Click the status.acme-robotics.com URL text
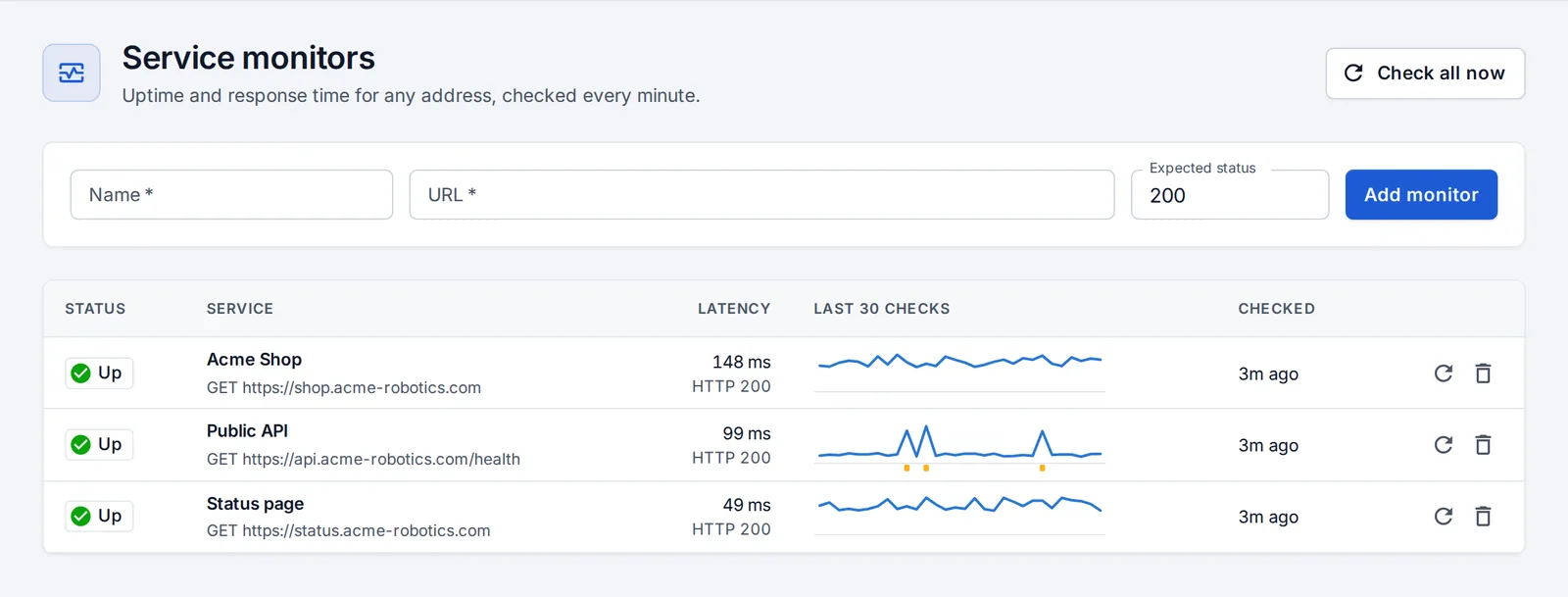 (x=367, y=530)
